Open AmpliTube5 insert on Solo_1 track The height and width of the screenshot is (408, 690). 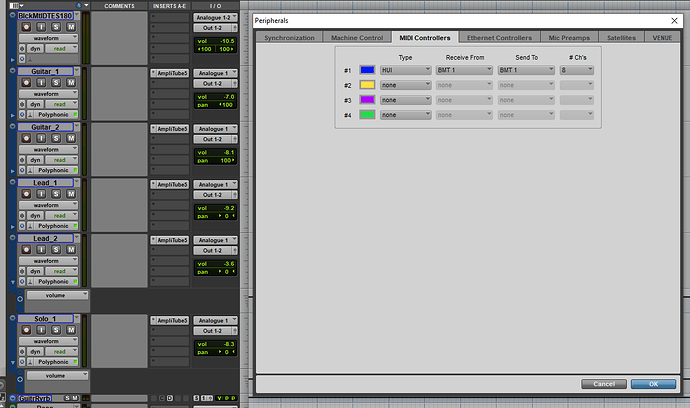169,320
